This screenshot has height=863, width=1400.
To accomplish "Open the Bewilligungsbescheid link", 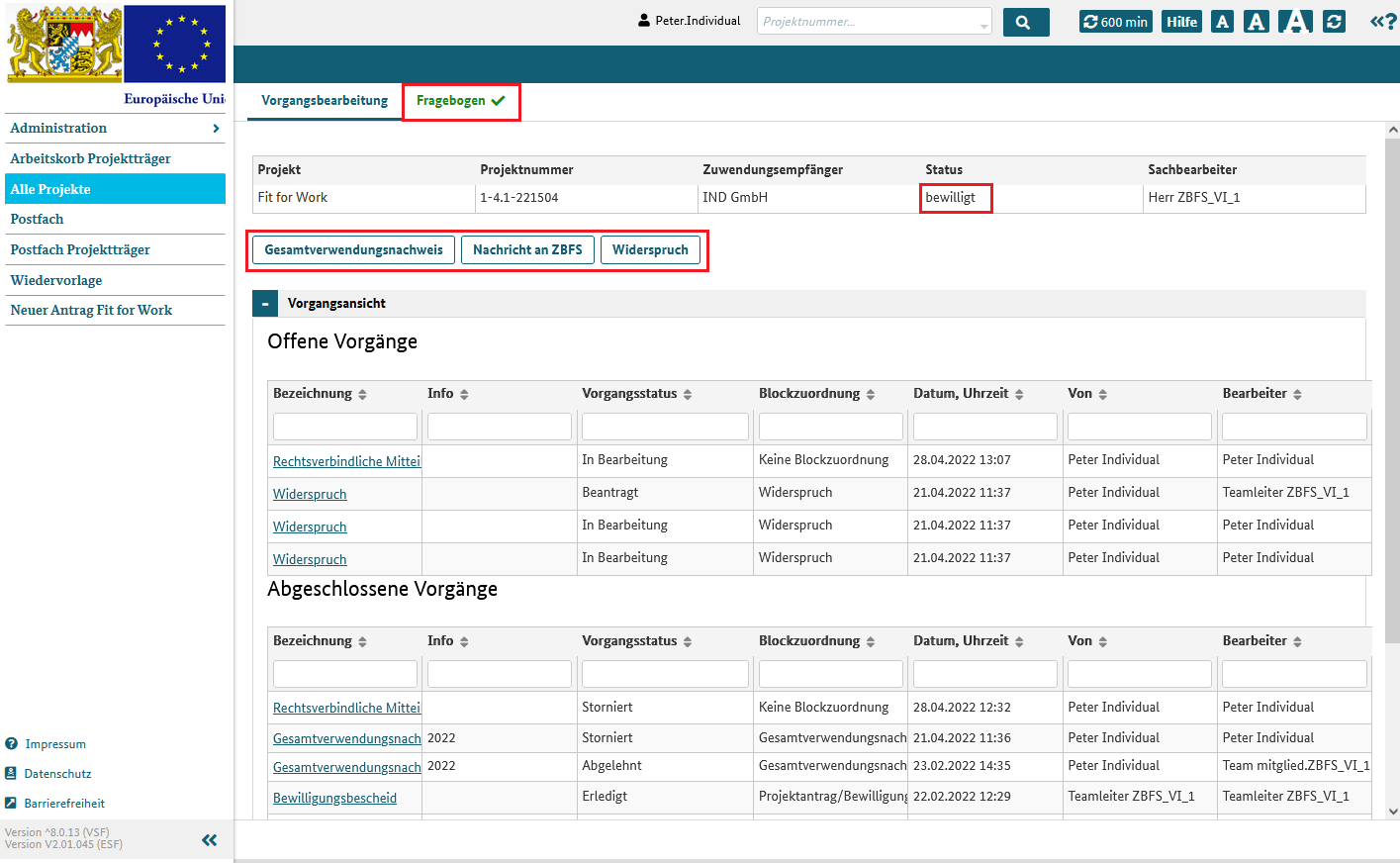I will tap(334, 798).
